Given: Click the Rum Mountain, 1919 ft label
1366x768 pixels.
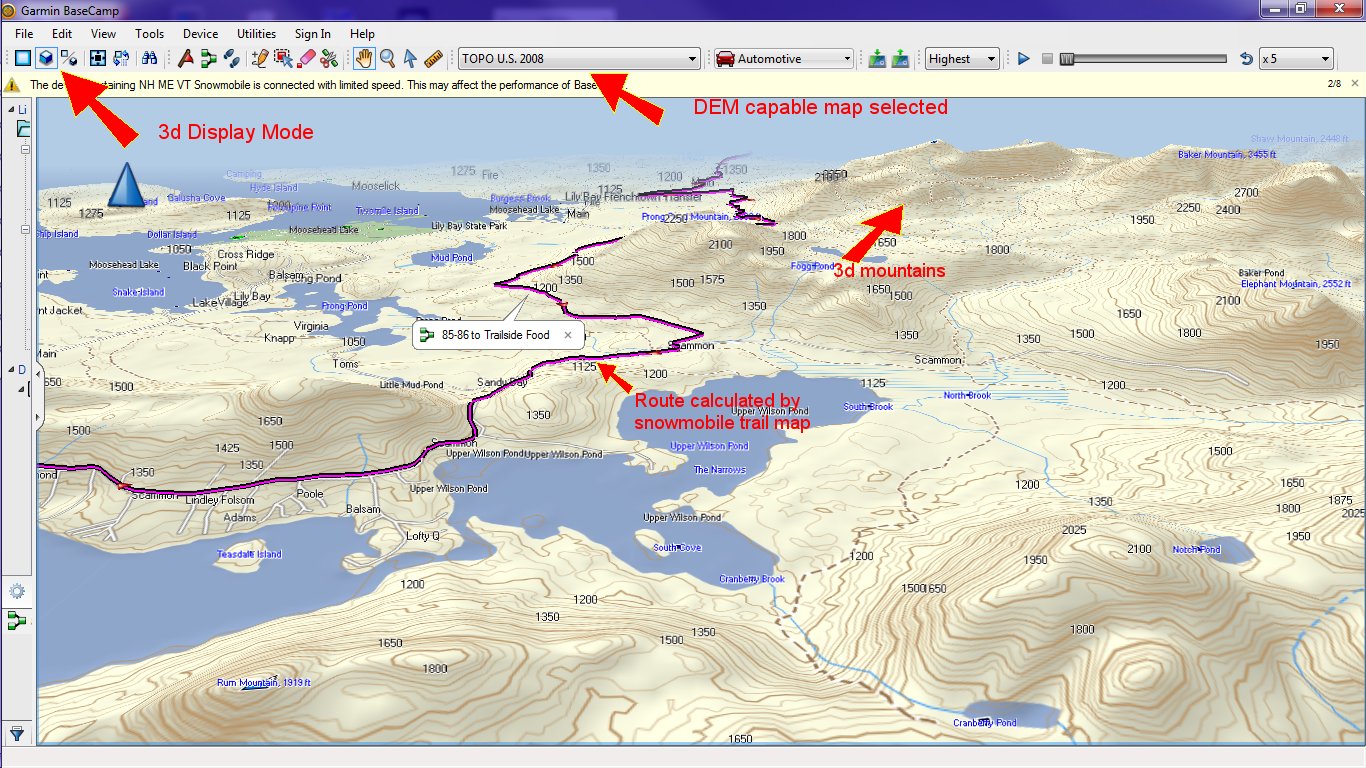Looking at the screenshot, I should click(x=264, y=683).
